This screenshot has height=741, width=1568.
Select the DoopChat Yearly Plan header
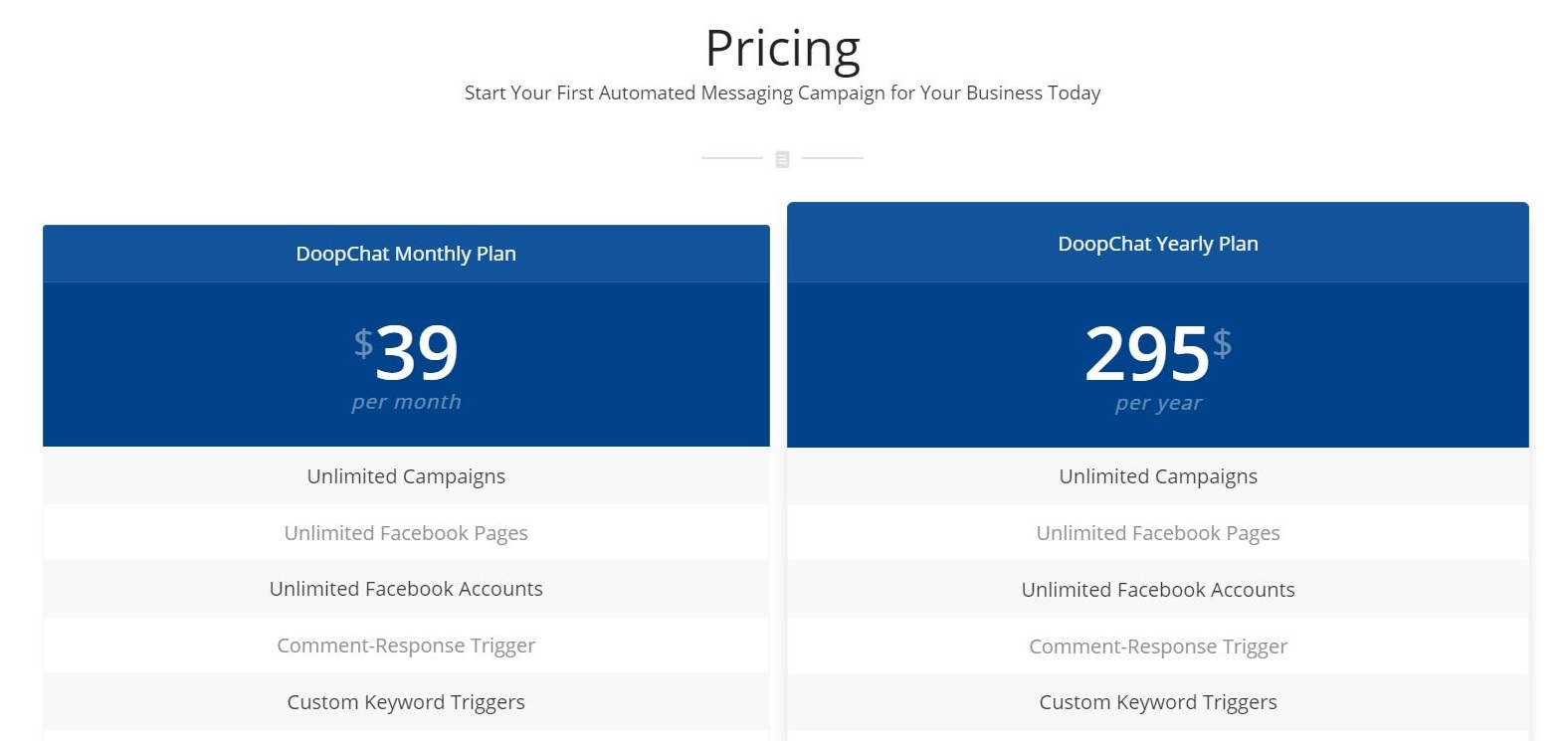click(x=1158, y=244)
